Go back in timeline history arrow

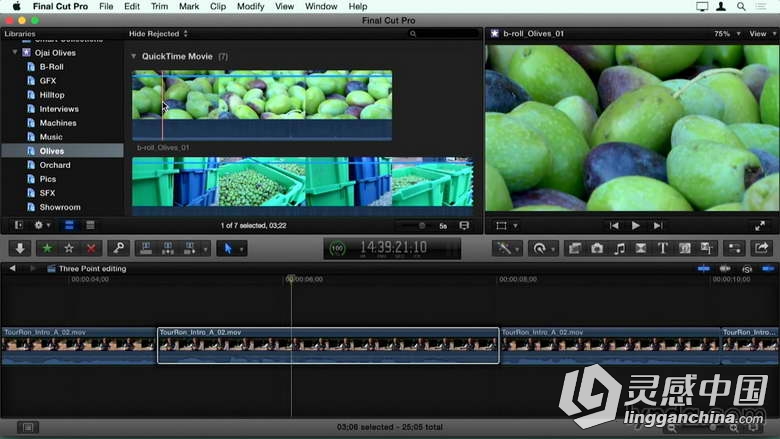coord(12,268)
